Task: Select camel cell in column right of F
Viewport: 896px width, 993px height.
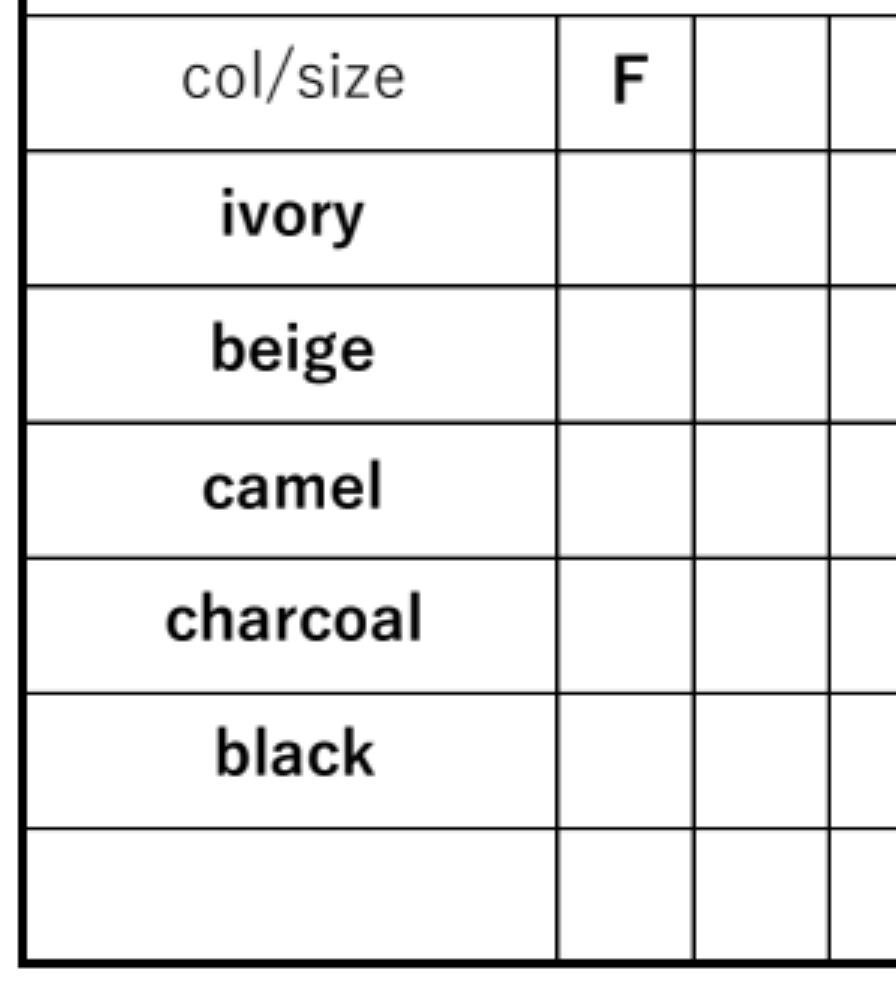Action: (761, 490)
